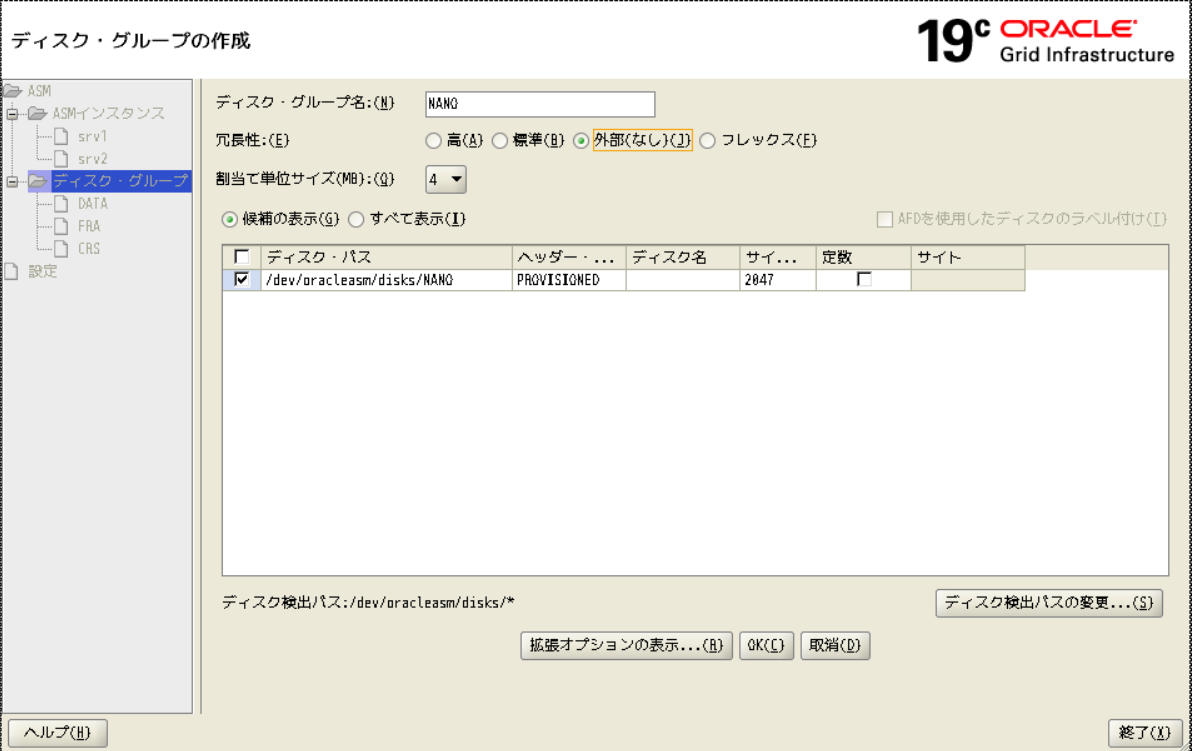The height and width of the screenshot is (751, 1192).
Task: Click the PROVISIONED header status cell
Action: click(x=569, y=280)
